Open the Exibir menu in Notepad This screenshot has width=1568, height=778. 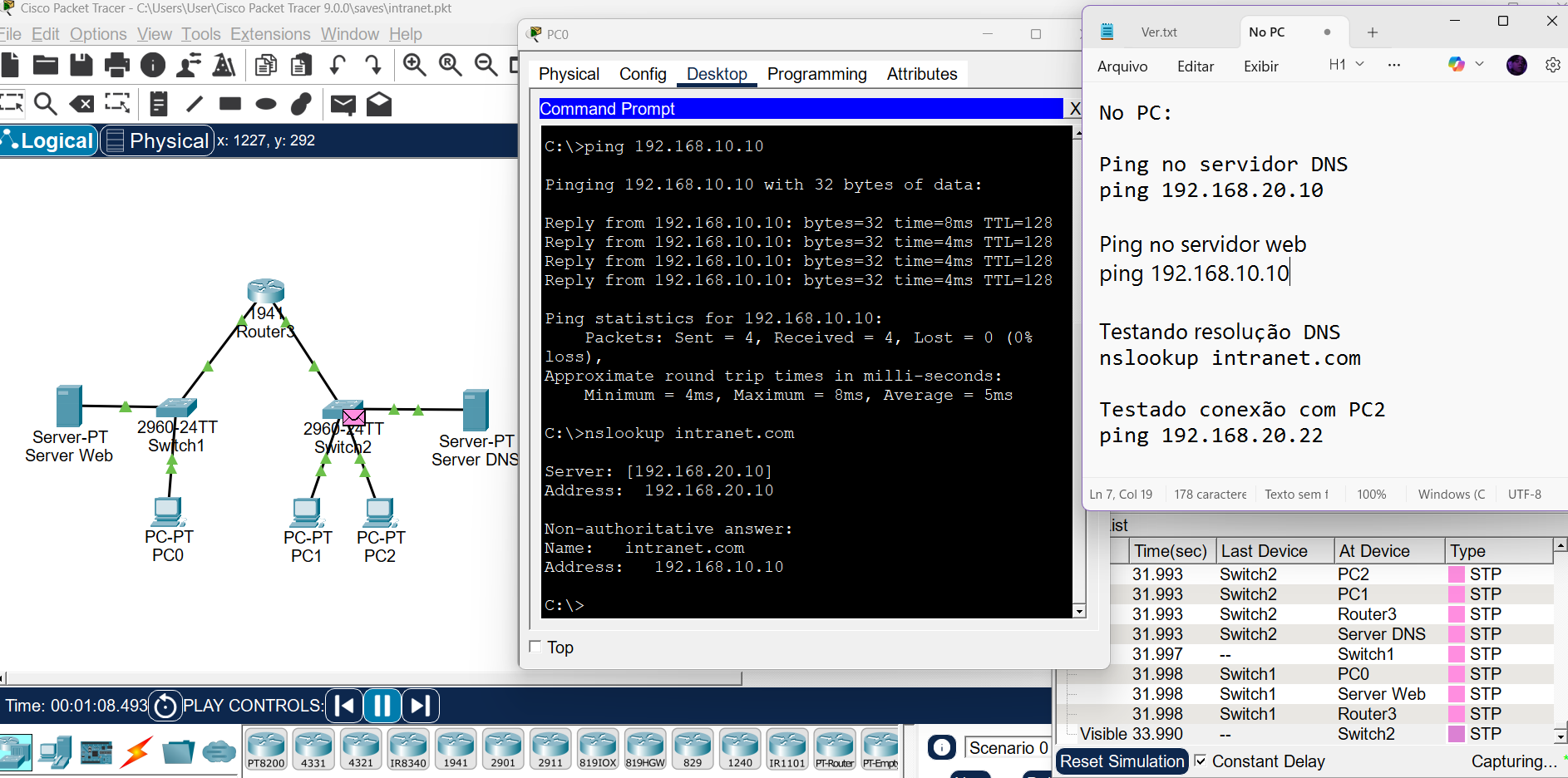click(1260, 66)
